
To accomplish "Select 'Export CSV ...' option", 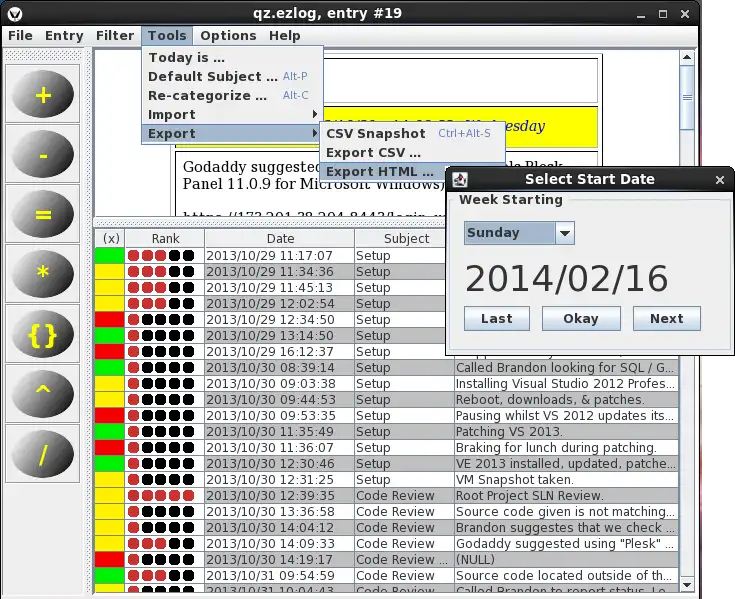I will pyautogui.click(x=412, y=153).
